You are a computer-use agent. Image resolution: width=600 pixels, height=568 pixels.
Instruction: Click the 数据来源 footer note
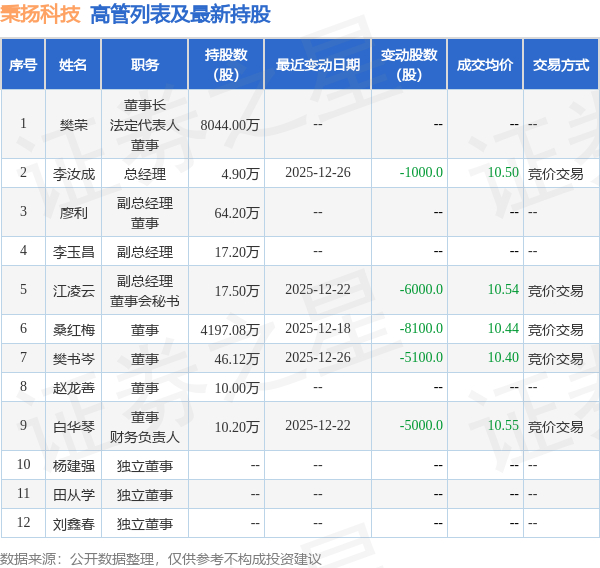[161, 559]
